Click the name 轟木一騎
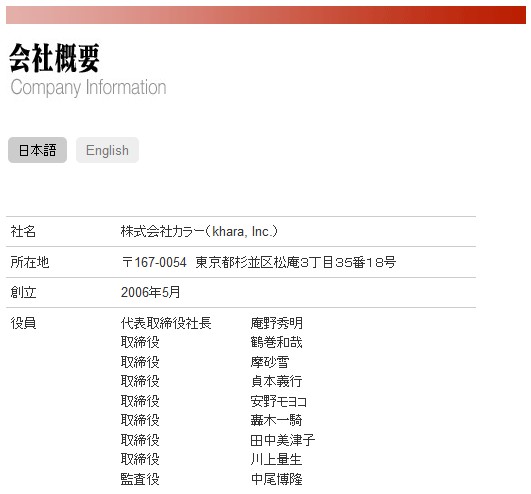 click(277, 421)
